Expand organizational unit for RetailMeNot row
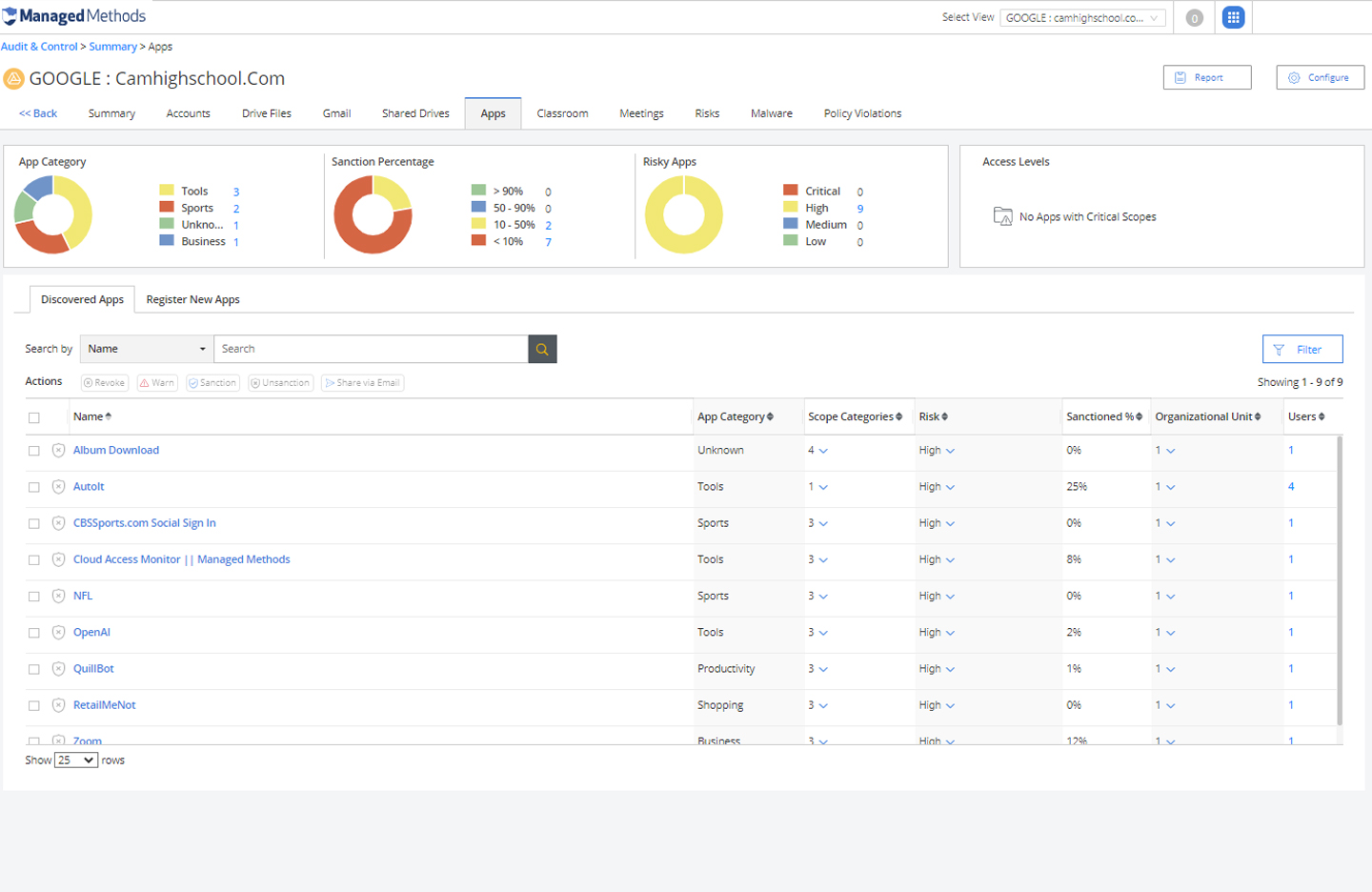The height and width of the screenshot is (892, 1372). [x=1171, y=705]
